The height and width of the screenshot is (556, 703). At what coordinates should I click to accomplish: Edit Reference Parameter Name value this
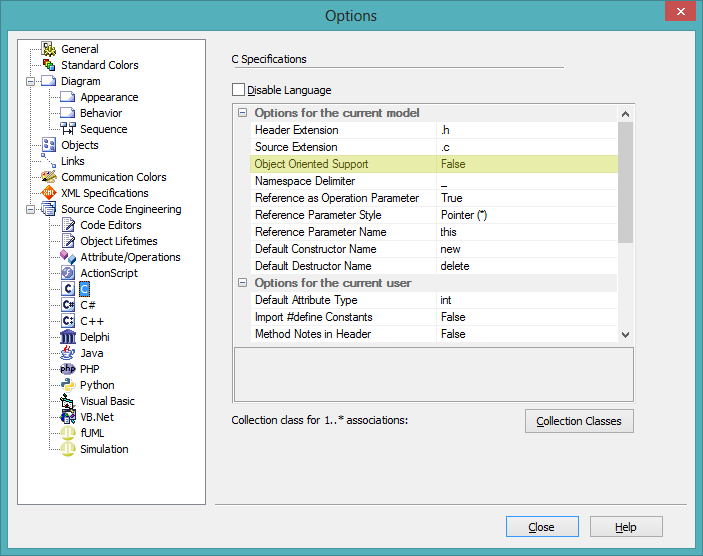(x=527, y=232)
